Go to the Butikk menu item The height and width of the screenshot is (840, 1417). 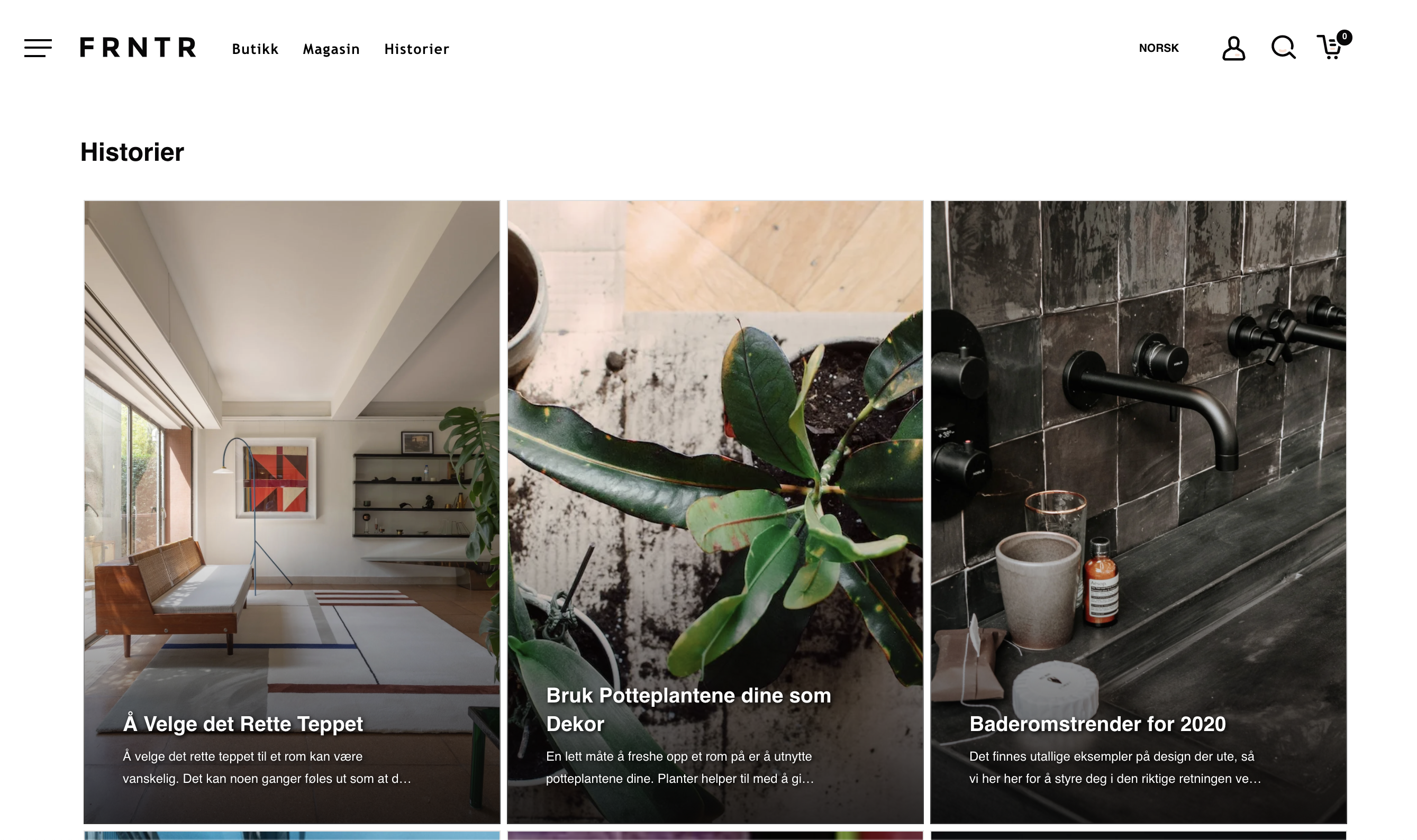pos(255,49)
